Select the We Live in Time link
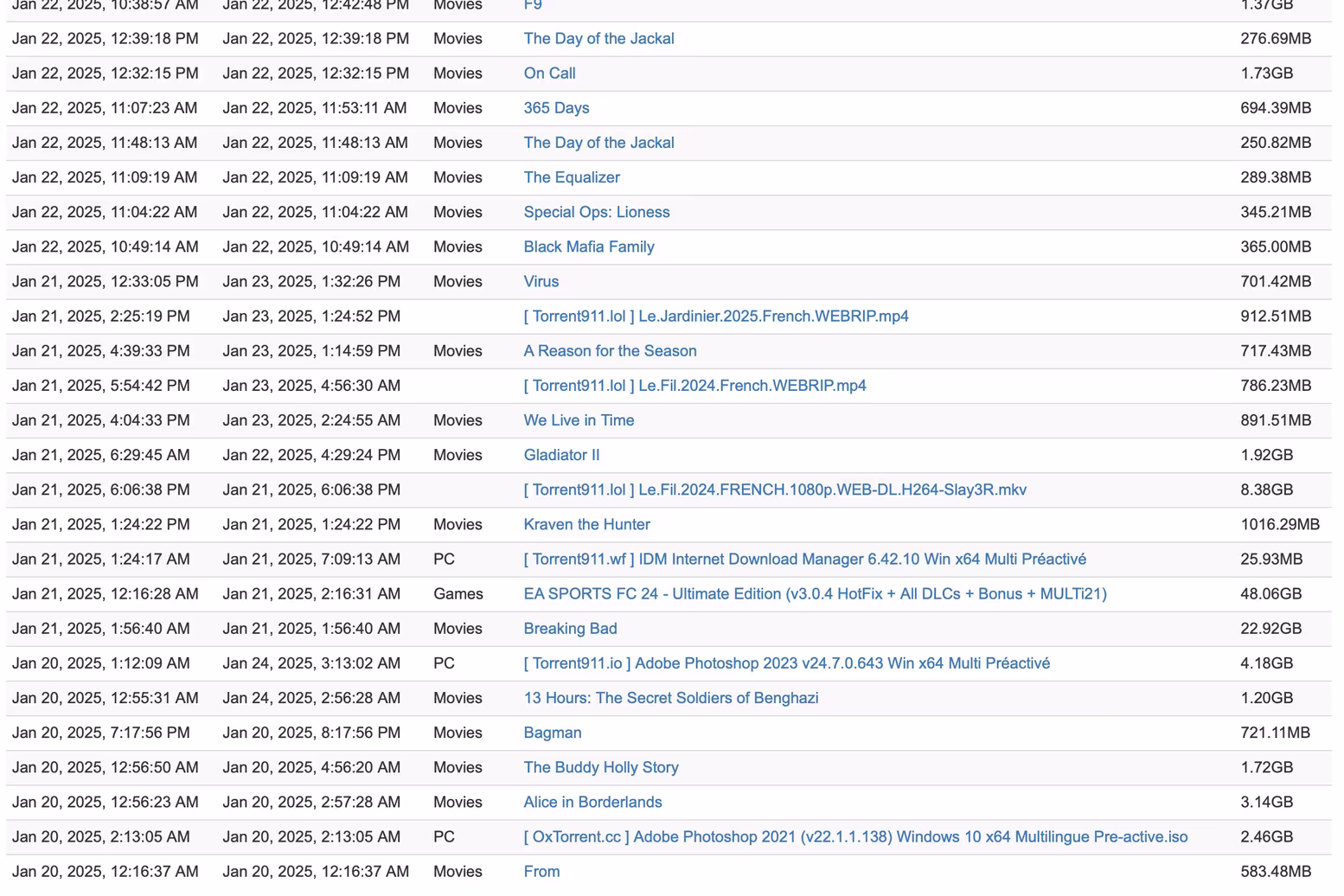1344x896 pixels. click(579, 419)
